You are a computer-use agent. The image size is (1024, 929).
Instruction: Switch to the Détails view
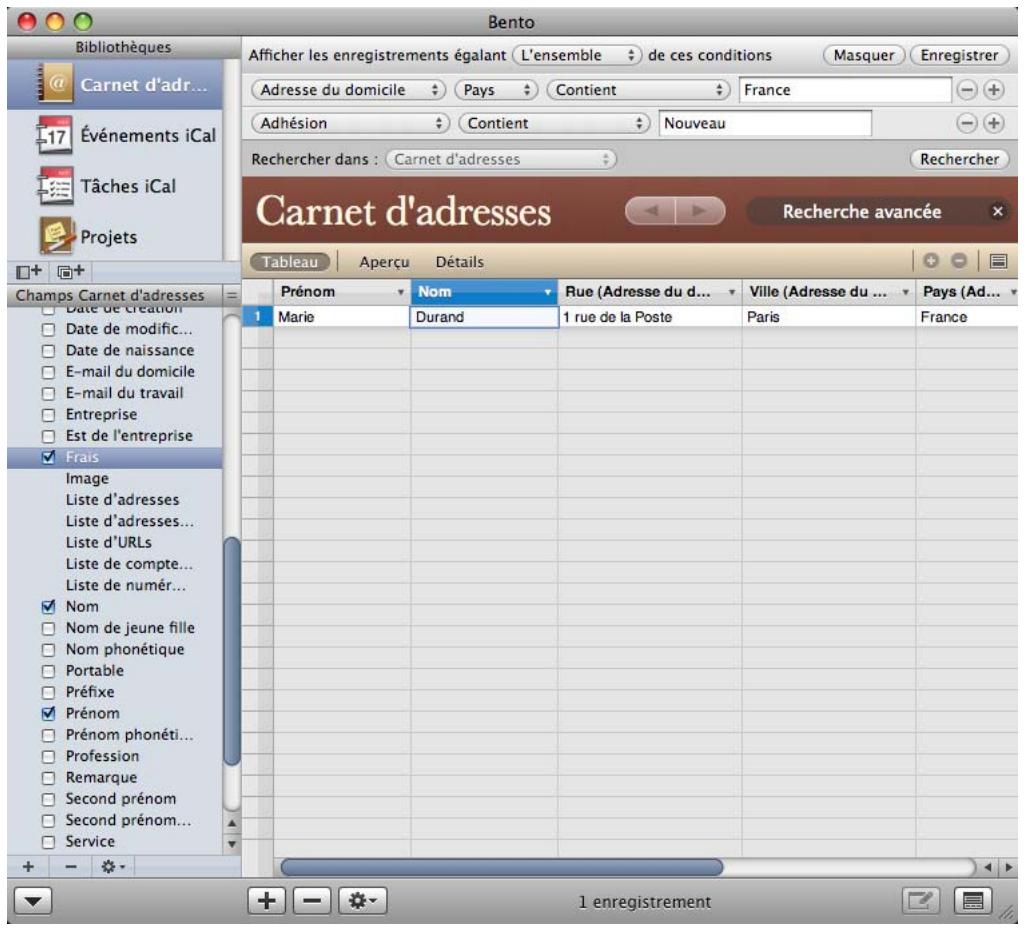pos(460,262)
